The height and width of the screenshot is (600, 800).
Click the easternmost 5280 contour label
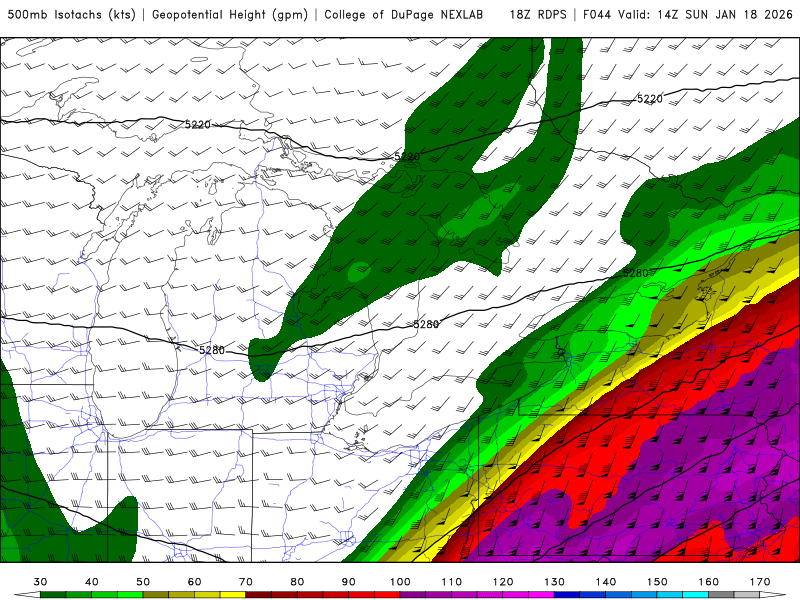[x=635, y=273]
